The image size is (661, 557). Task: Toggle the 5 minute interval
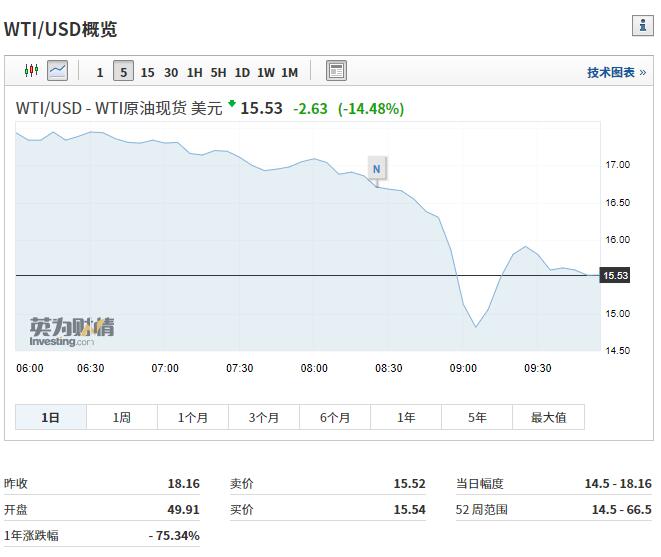pos(123,72)
